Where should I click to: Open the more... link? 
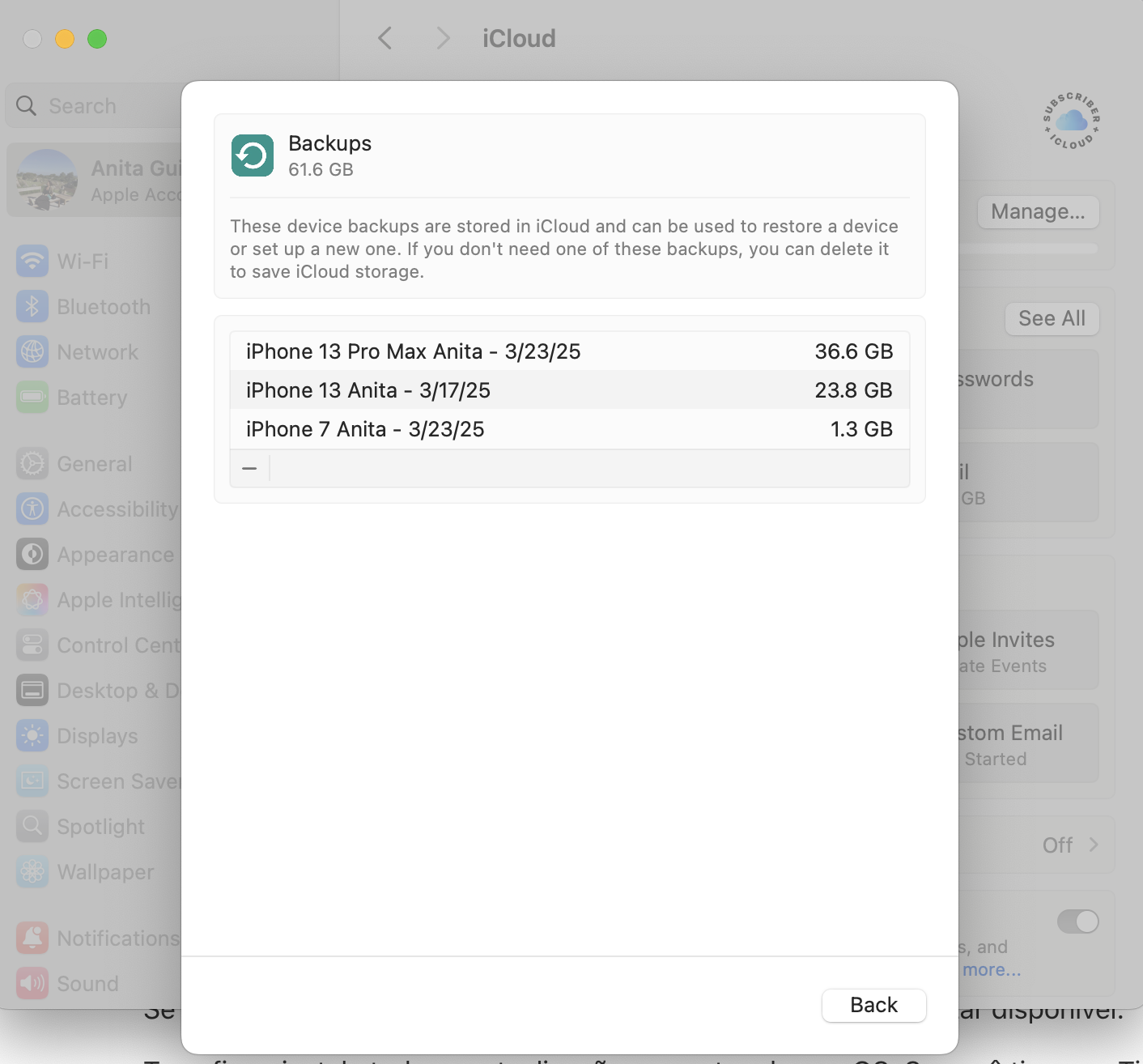[992, 970]
